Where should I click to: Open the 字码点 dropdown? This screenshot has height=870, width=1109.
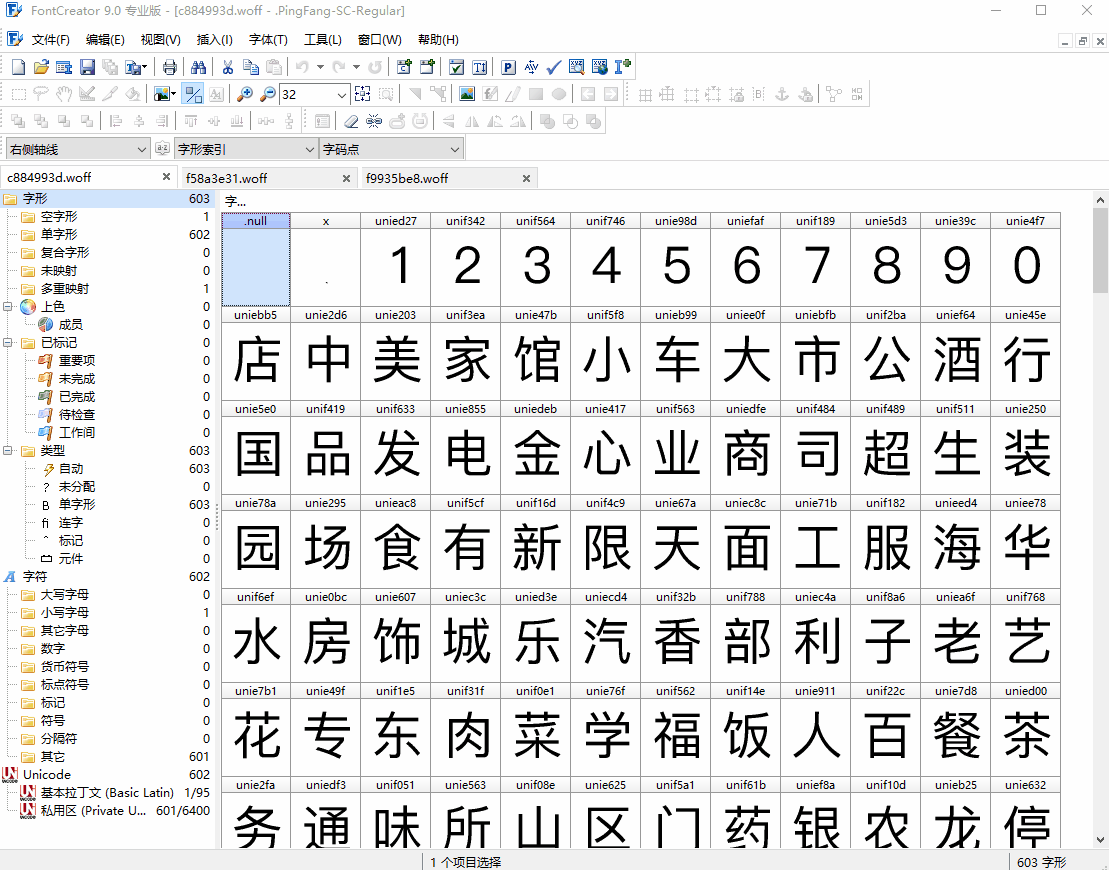(x=391, y=149)
